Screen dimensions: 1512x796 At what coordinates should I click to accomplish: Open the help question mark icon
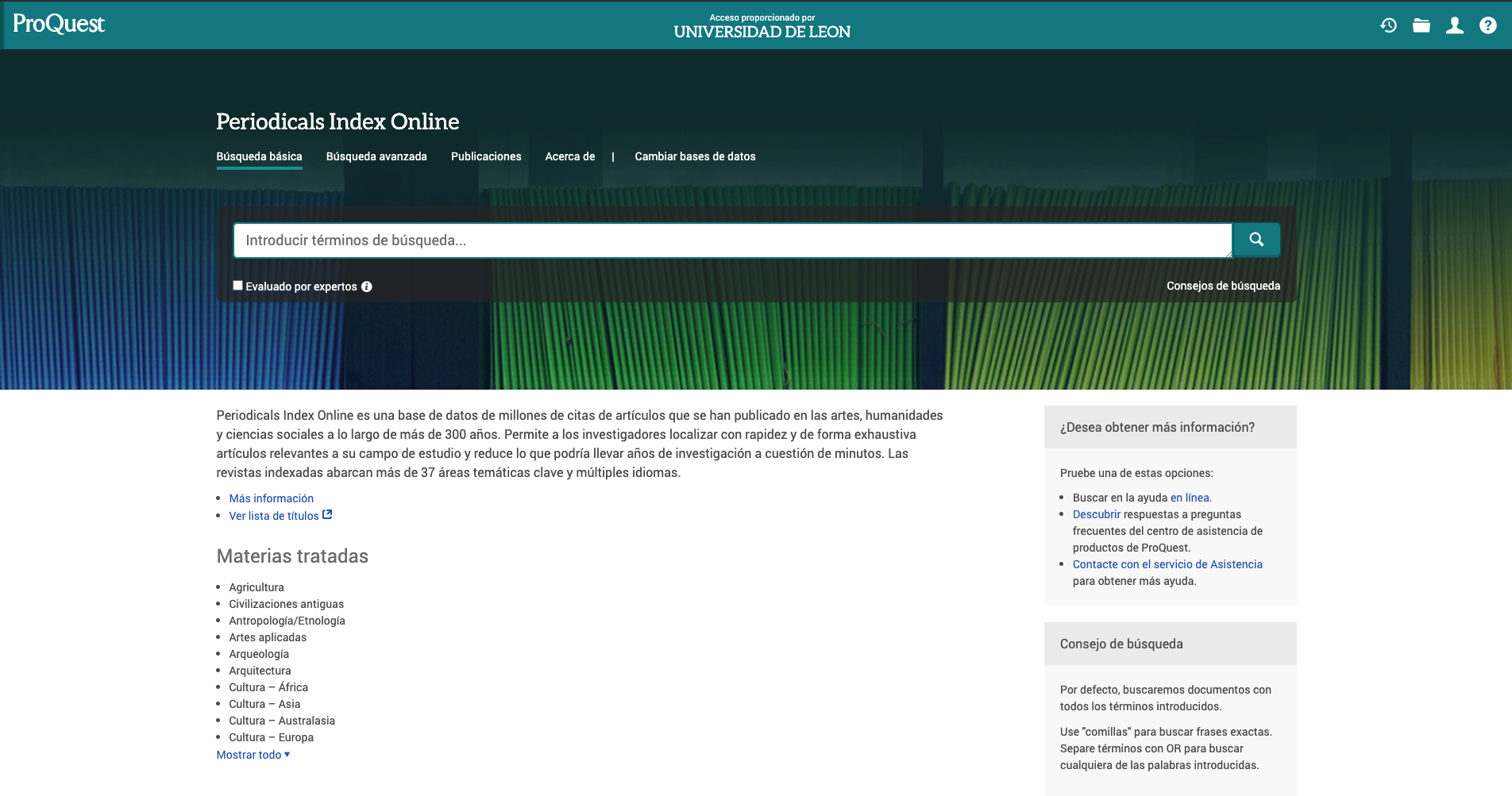(1488, 25)
